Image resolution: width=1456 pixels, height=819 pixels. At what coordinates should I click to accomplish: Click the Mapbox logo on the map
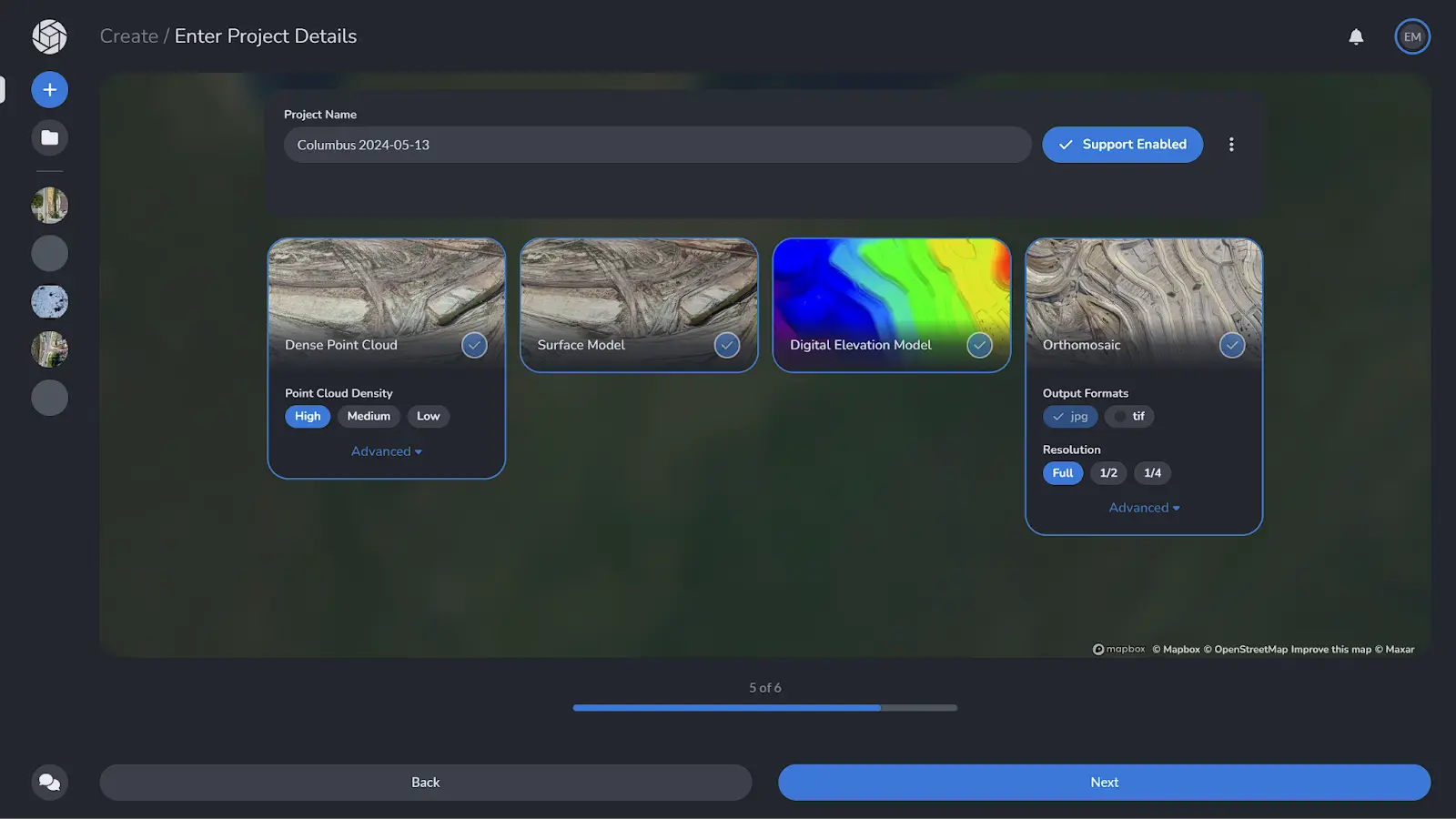tap(1118, 649)
